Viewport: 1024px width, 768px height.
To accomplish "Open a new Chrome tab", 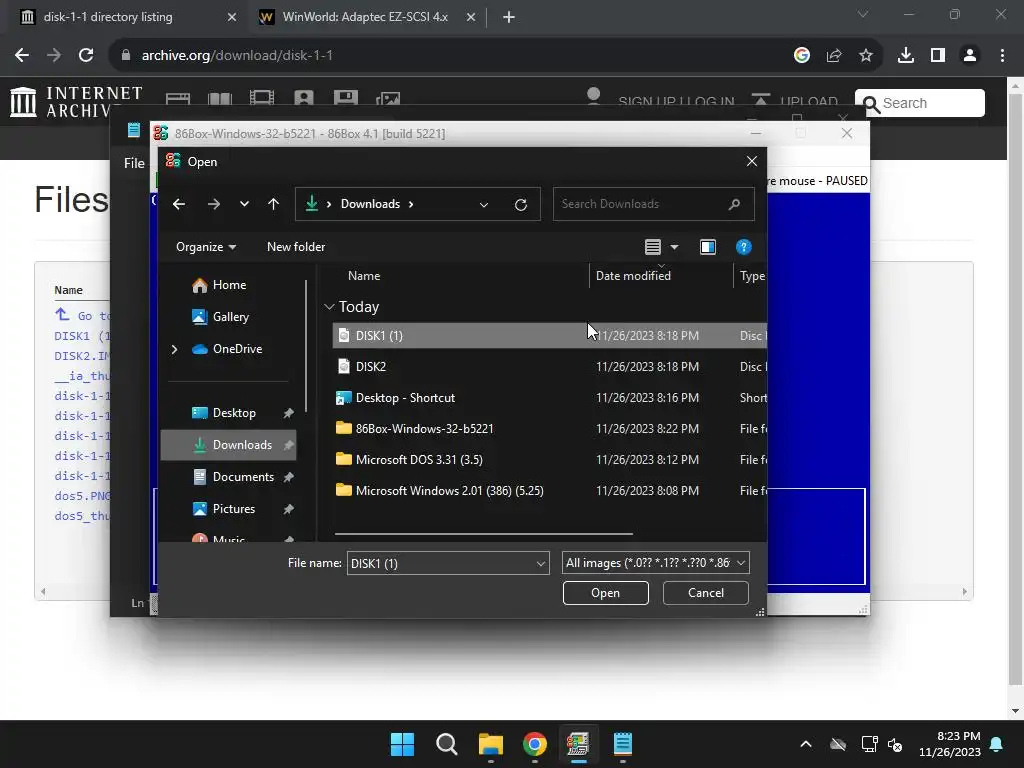I will tap(509, 17).
